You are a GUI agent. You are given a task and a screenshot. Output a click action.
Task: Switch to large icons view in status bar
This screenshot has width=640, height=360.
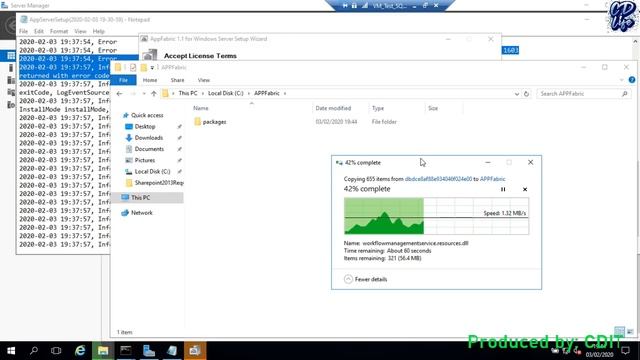click(630, 332)
